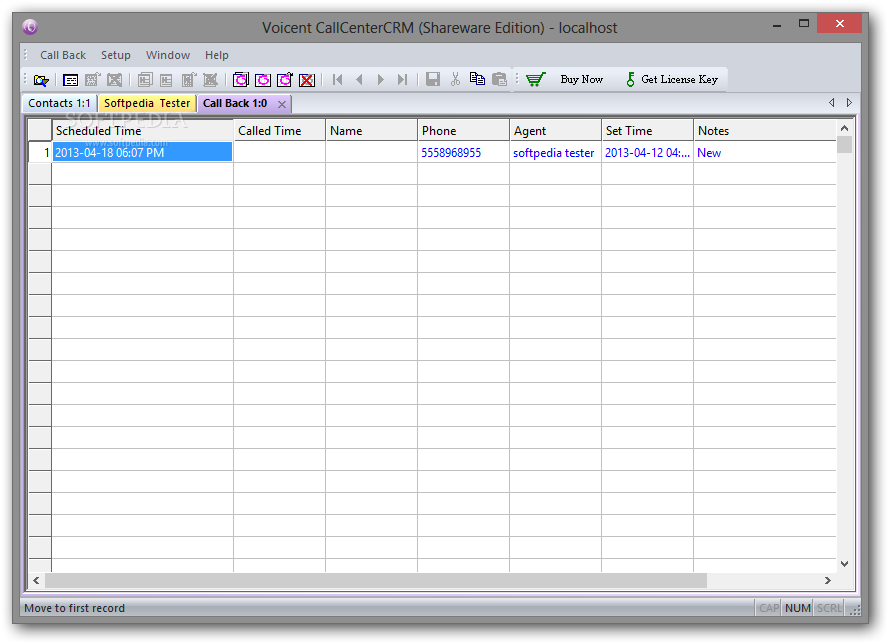Click the green shopping cart icon
This screenshot has height=644, width=889.
536,79
